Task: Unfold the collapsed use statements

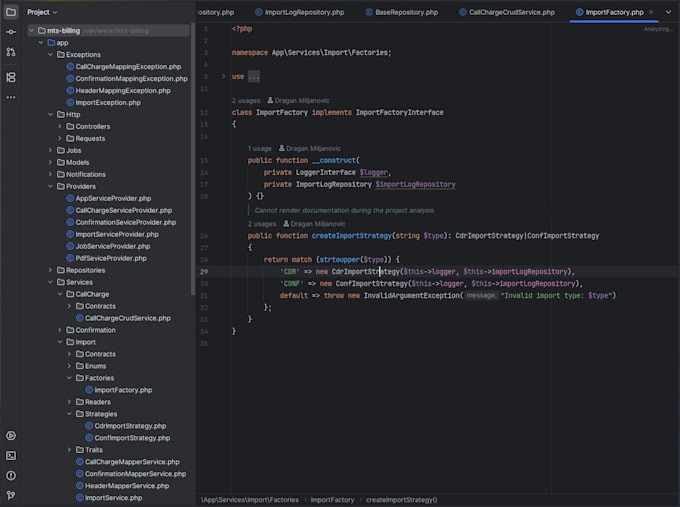Action: click(x=223, y=77)
